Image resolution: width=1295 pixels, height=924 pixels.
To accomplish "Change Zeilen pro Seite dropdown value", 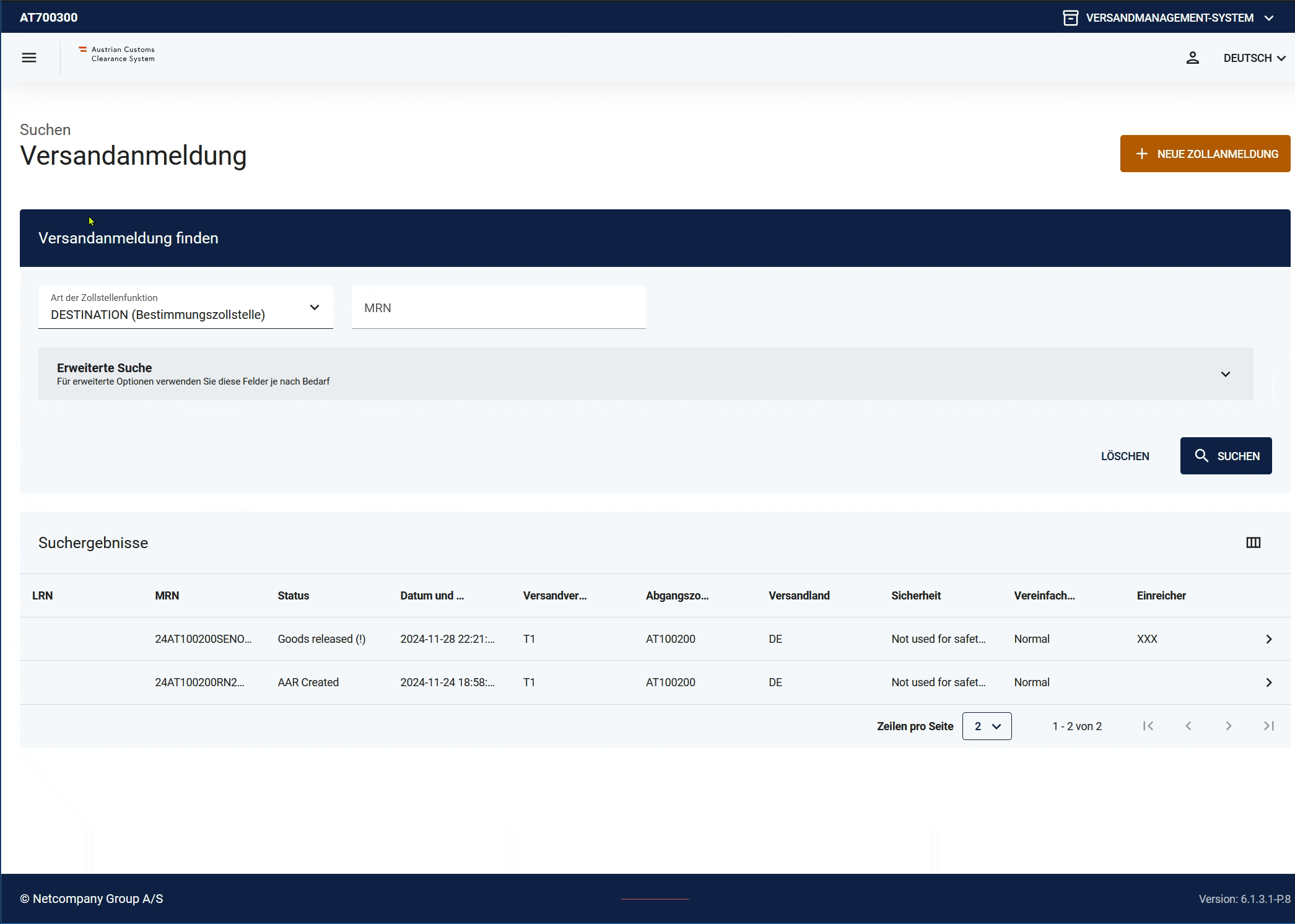I will [987, 726].
